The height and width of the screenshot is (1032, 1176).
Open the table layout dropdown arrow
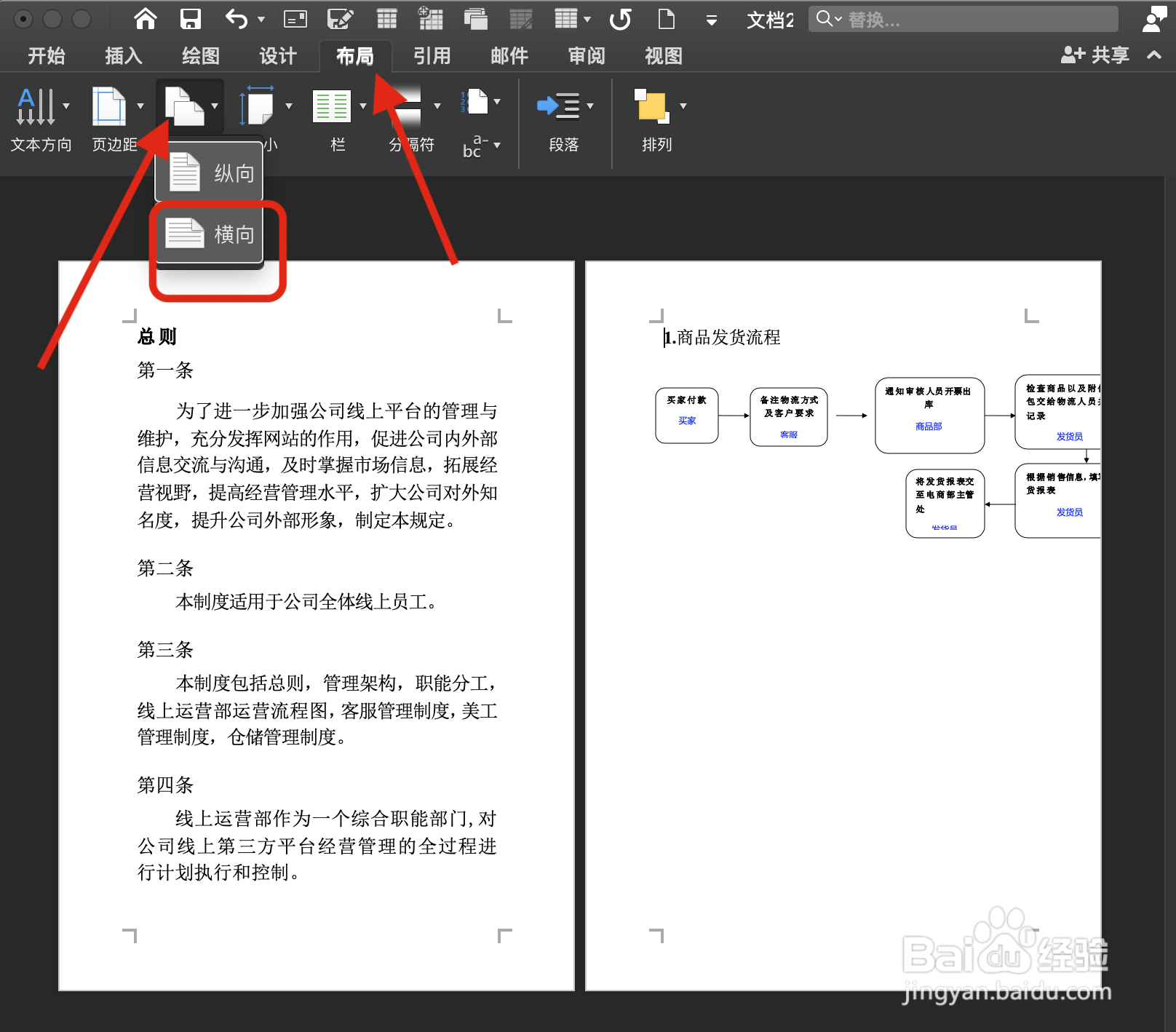click(587, 20)
